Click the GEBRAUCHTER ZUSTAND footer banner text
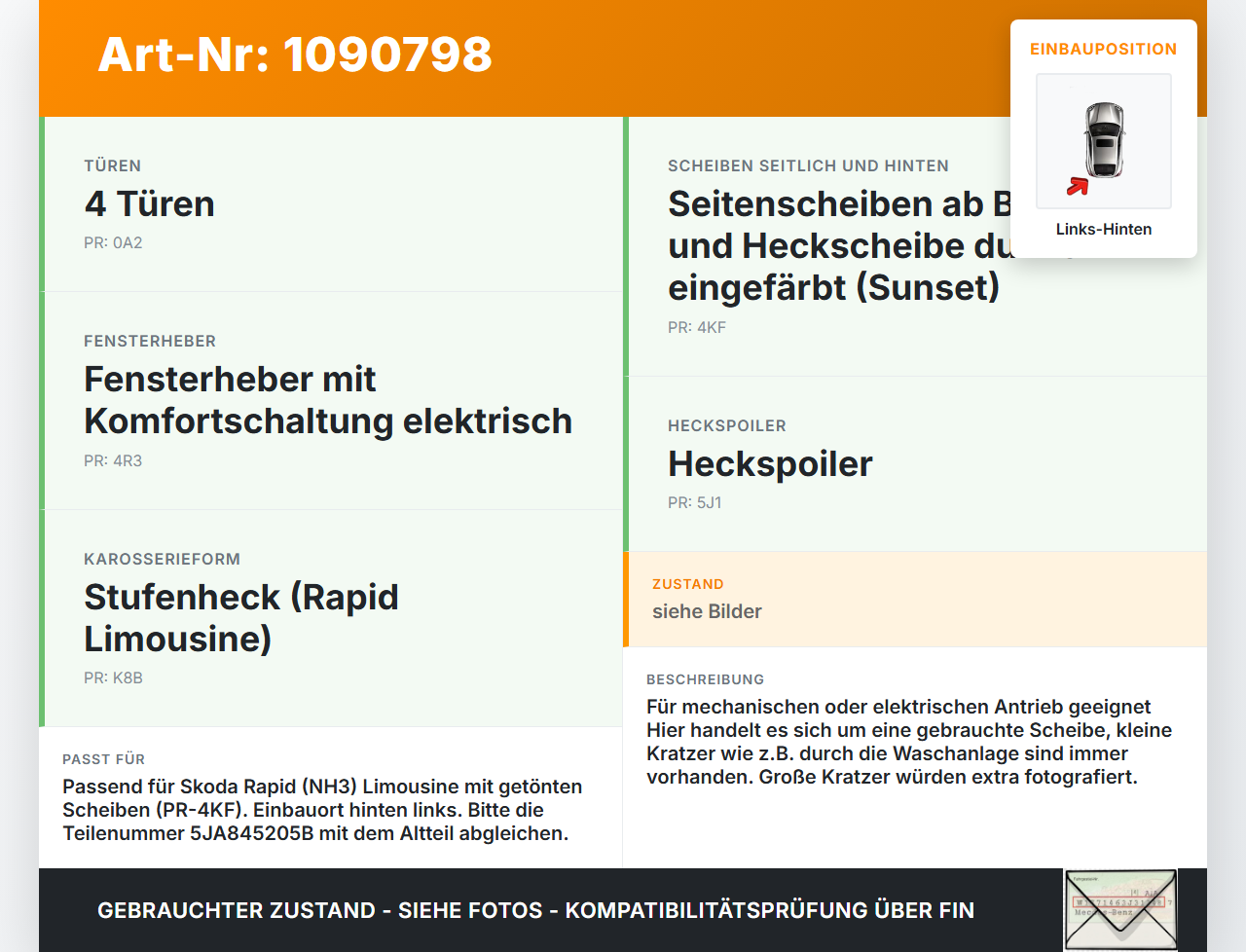1246x952 pixels. click(535, 910)
